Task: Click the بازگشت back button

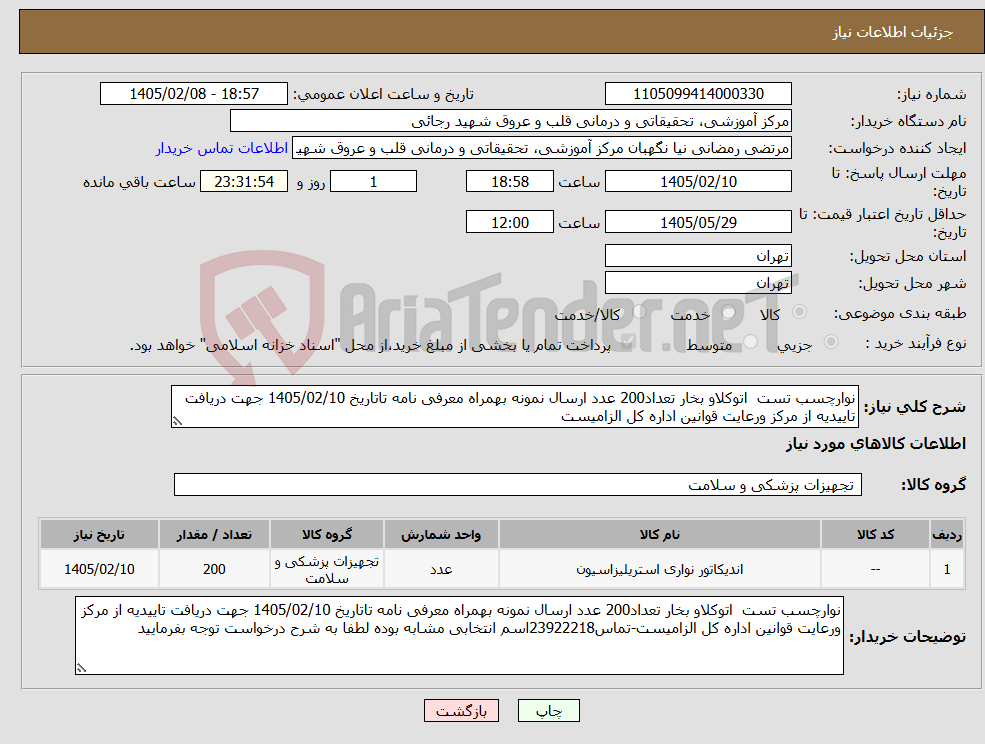Action: pyautogui.click(x=461, y=711)
